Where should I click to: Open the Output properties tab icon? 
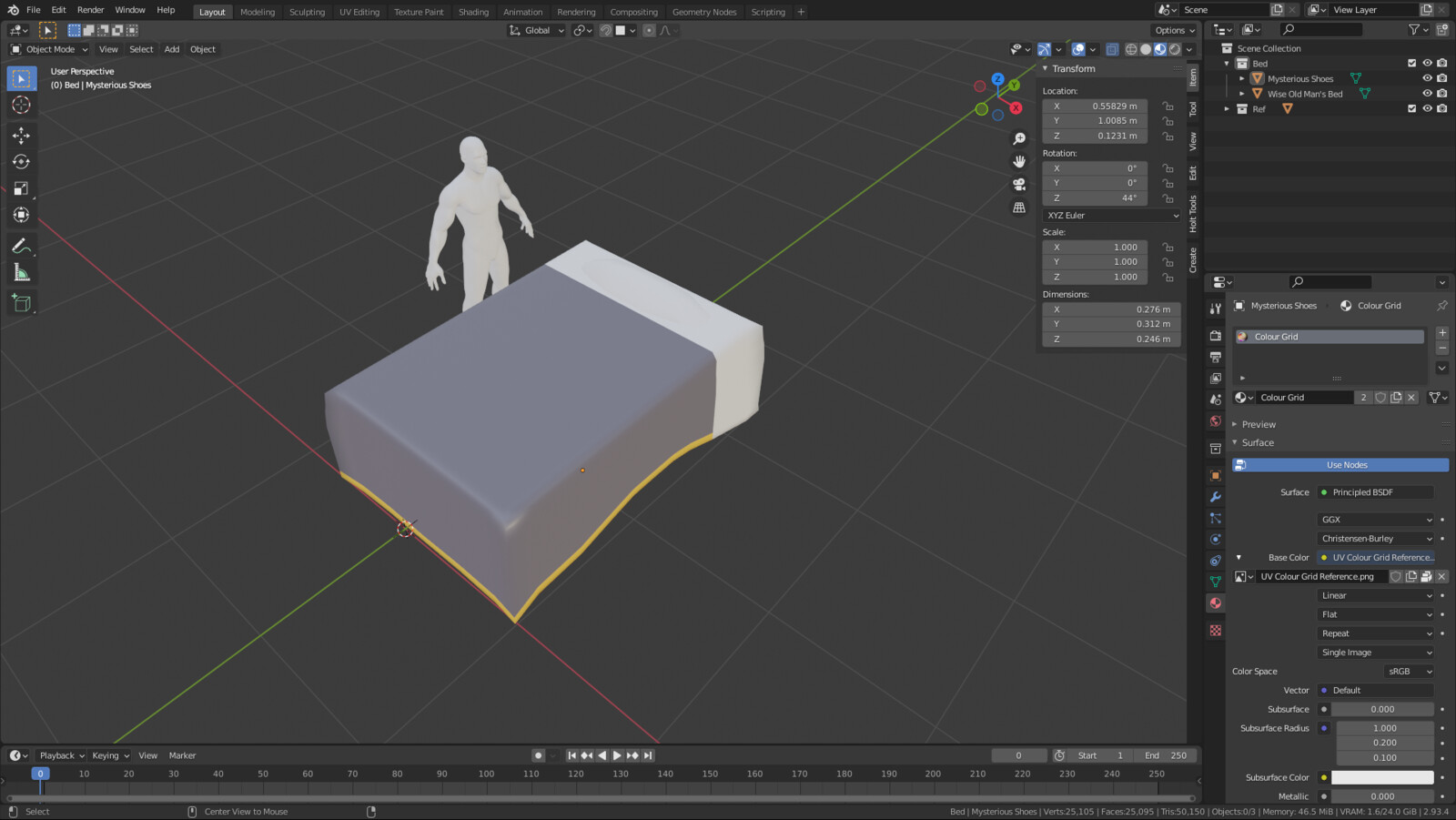tap(1216, 357)
